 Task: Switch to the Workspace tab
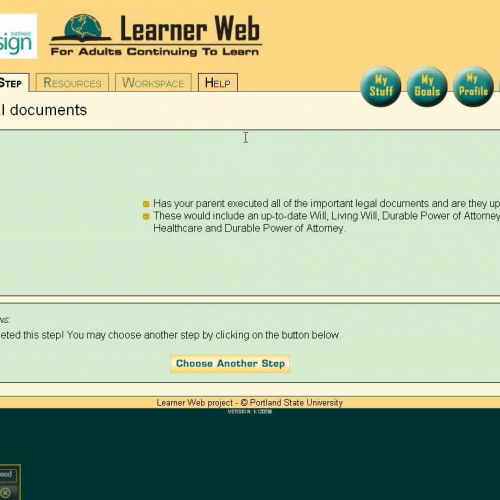point(153,82)
